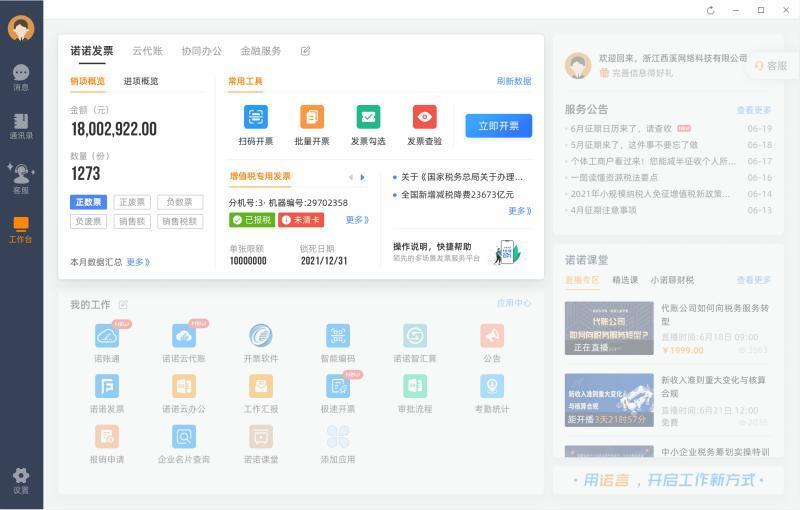This screenshot has height=510, width=800.
Task: Click 查看更多 in 服务公告
Action: [x=754, y=110]
